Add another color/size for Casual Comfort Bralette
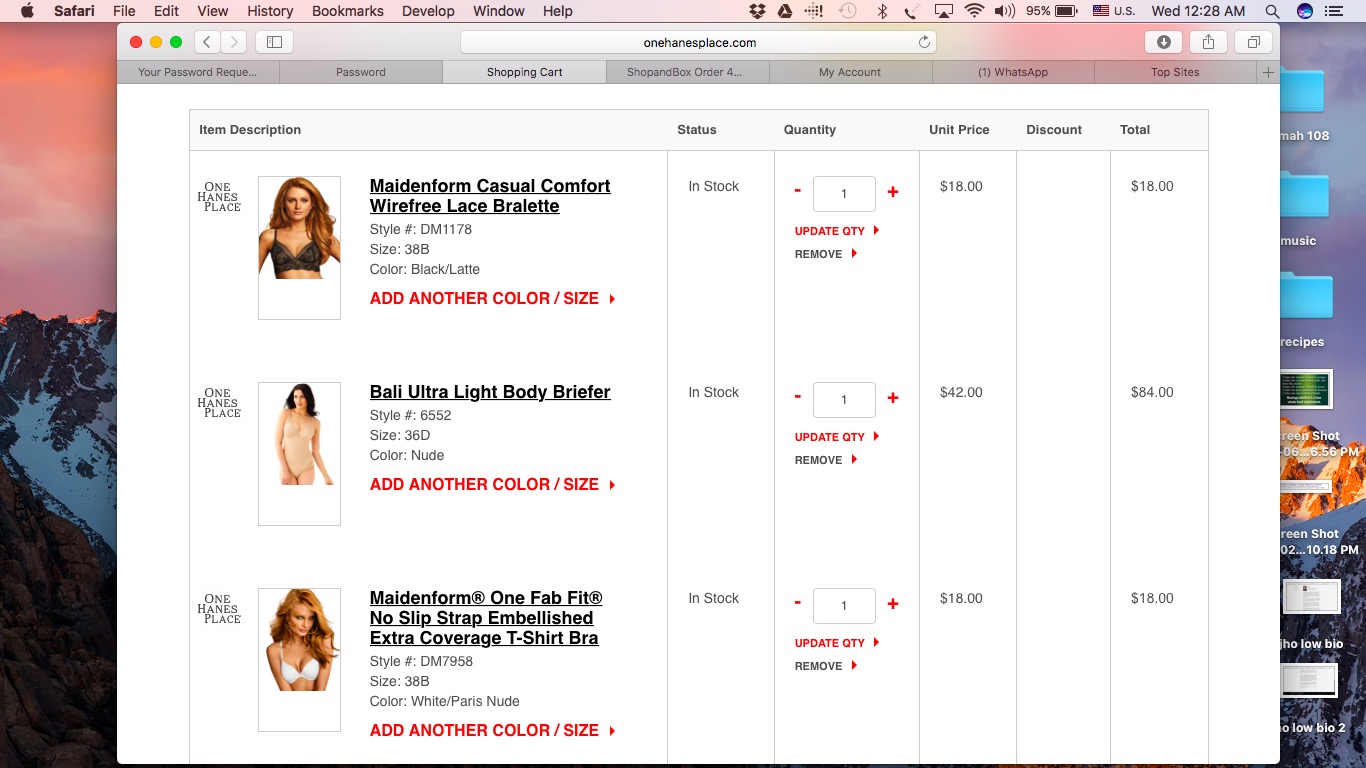This screenshot has width=1366, height=768. coord(493,298)
